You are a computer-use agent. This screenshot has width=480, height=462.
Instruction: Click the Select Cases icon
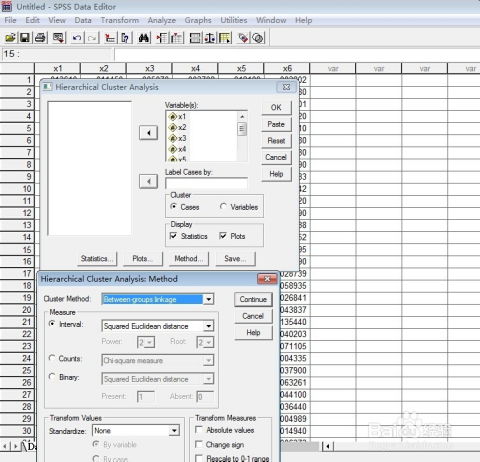click(x=225, y=38)
